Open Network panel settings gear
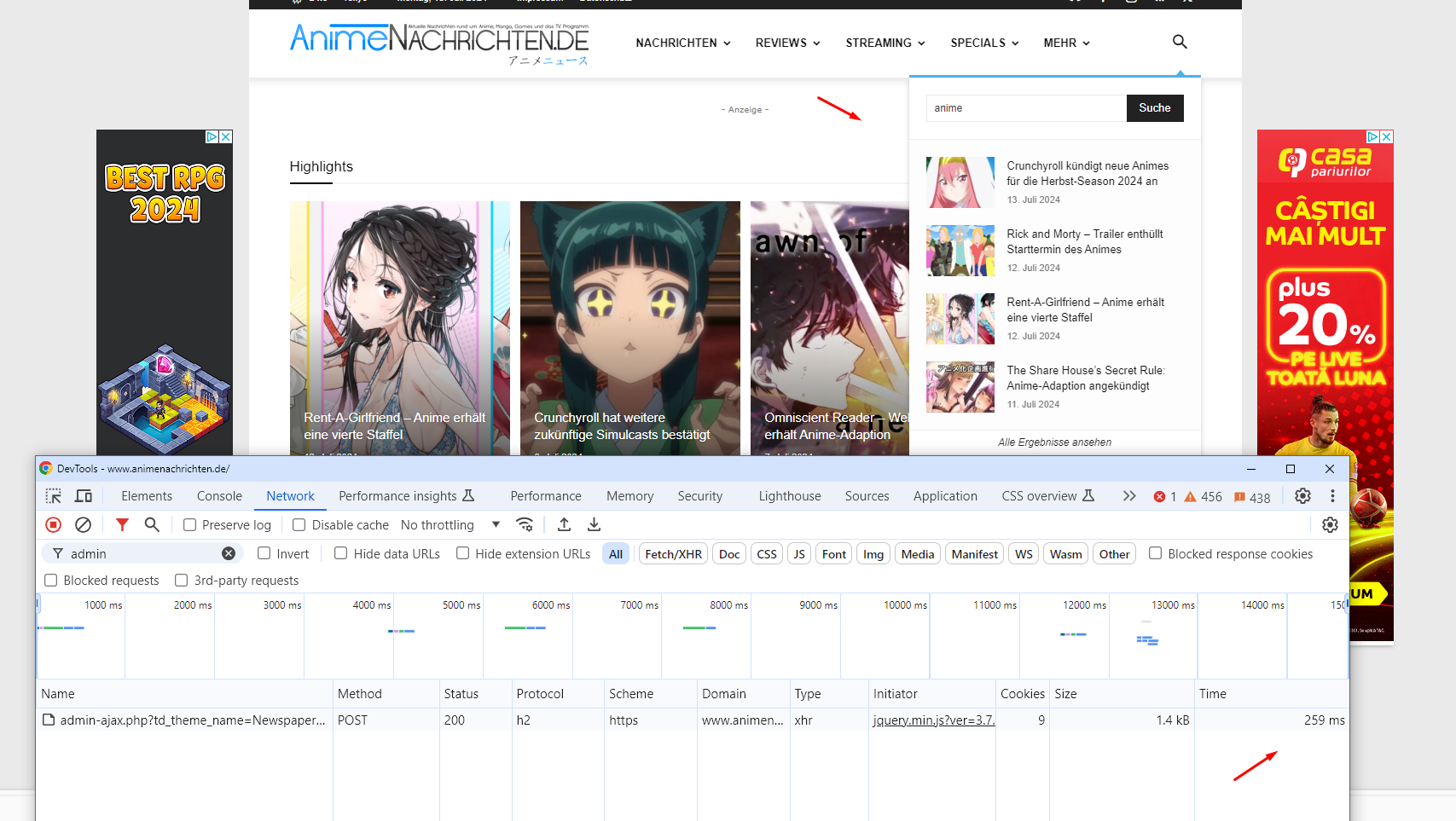The height and width of the screenshot is (821, 1456). [x=1330, y=525]
